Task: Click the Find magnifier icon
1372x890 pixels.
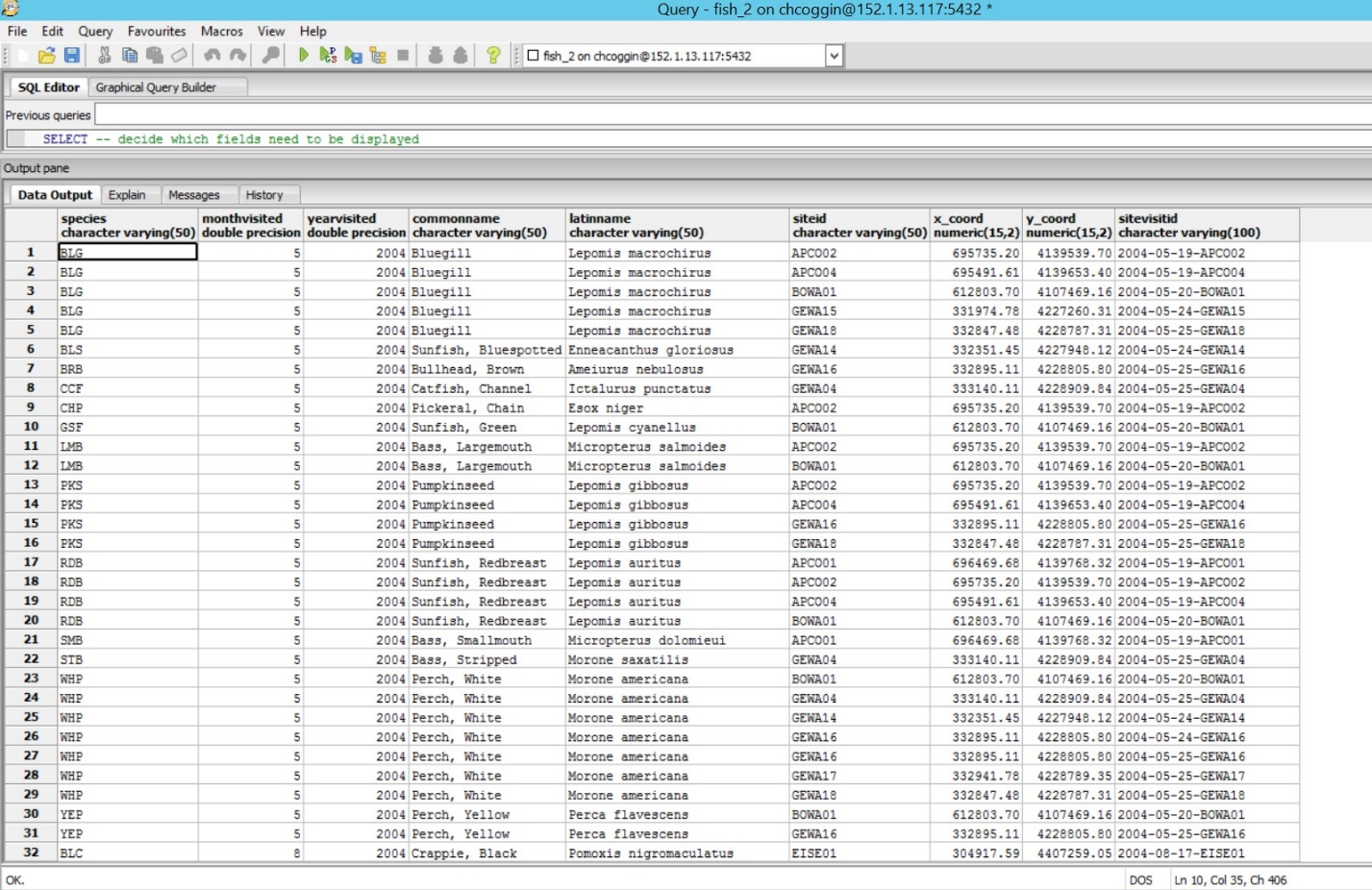Action: click(271, 56)
